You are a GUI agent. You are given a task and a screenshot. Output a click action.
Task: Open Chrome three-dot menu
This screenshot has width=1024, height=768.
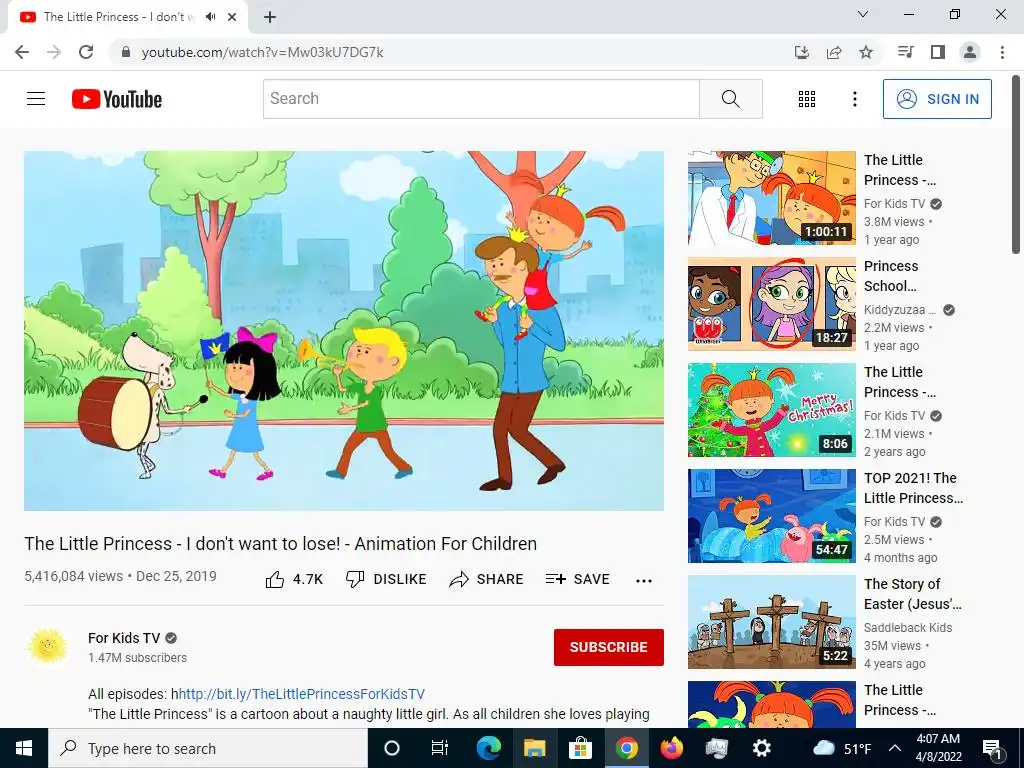point(1002,52)
